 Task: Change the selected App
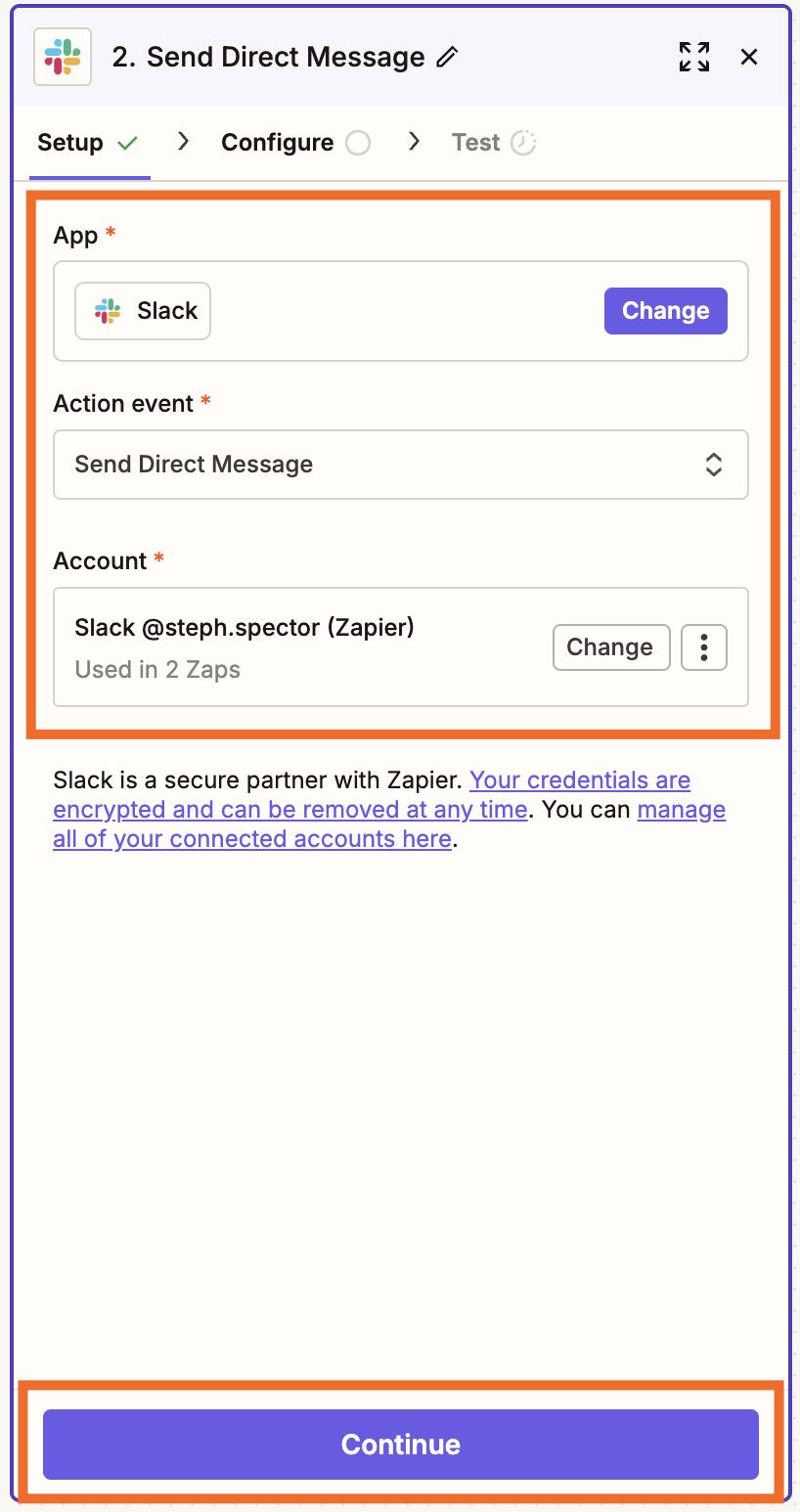coord(665,310)
